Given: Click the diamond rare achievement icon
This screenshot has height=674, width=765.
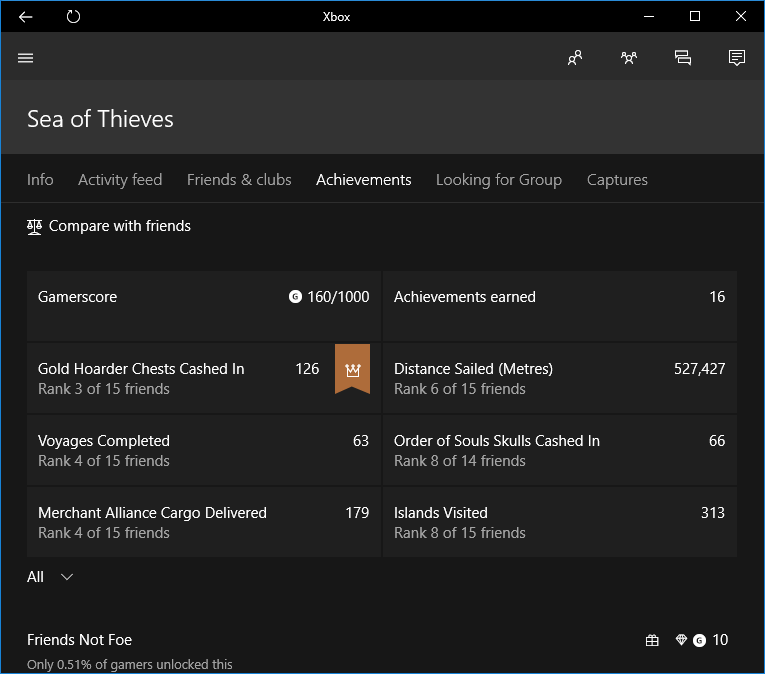Looking at the screenshot, I should pyautogui.click(x=681, y=639).
